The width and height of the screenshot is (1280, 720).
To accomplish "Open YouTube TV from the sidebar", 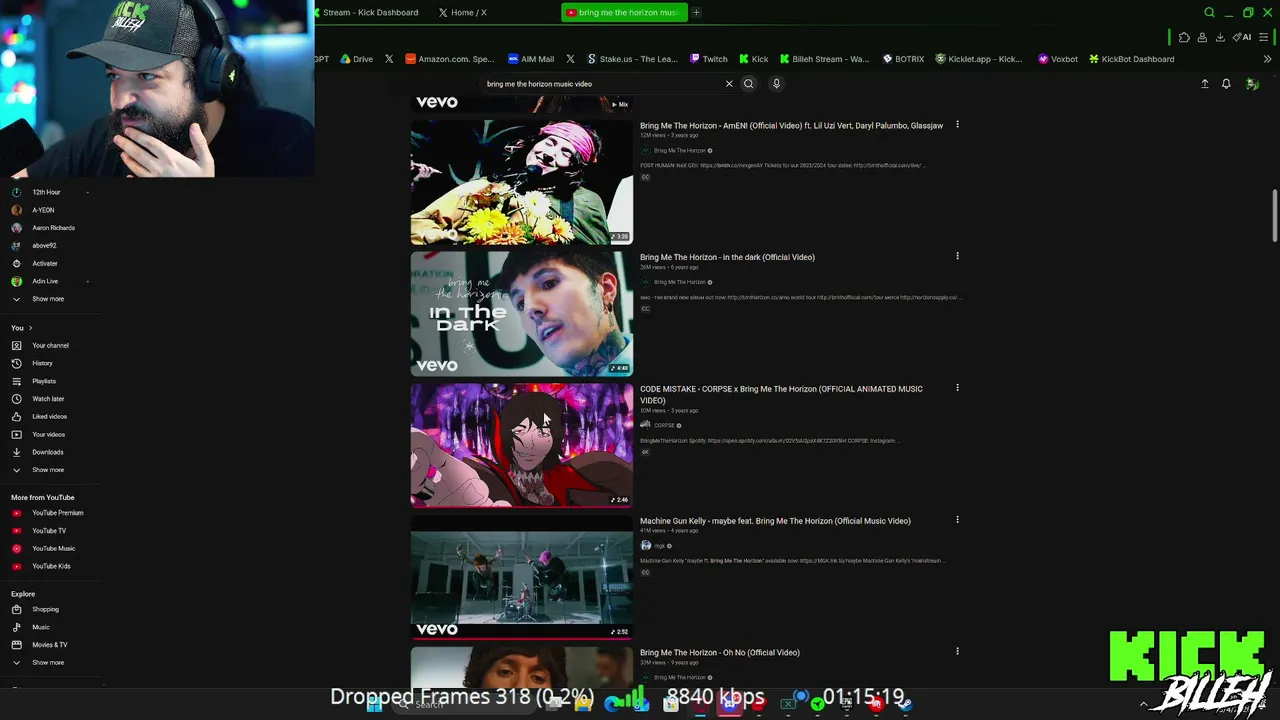I will point(49,531).
